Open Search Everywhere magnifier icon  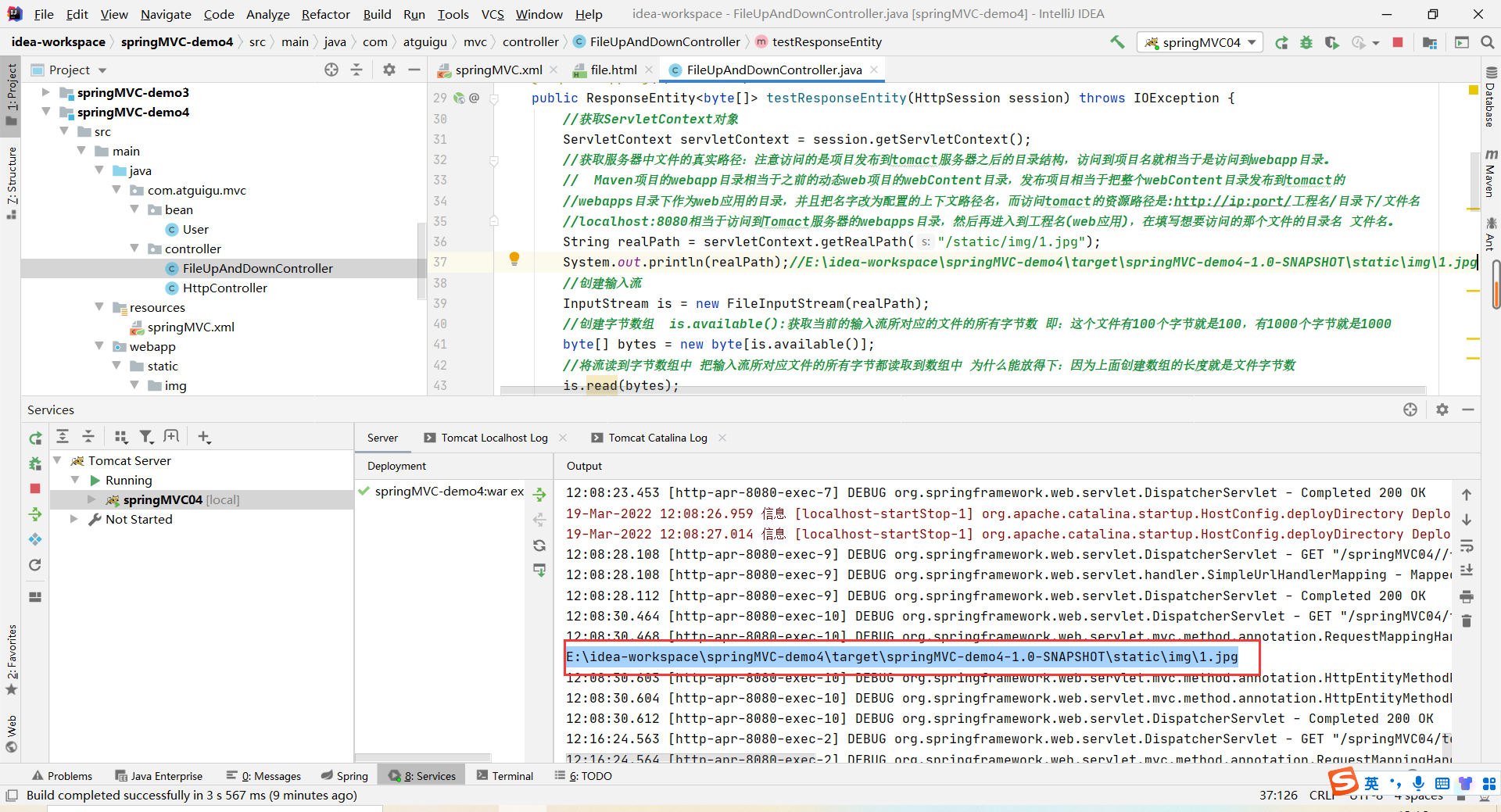(1487, 42)
